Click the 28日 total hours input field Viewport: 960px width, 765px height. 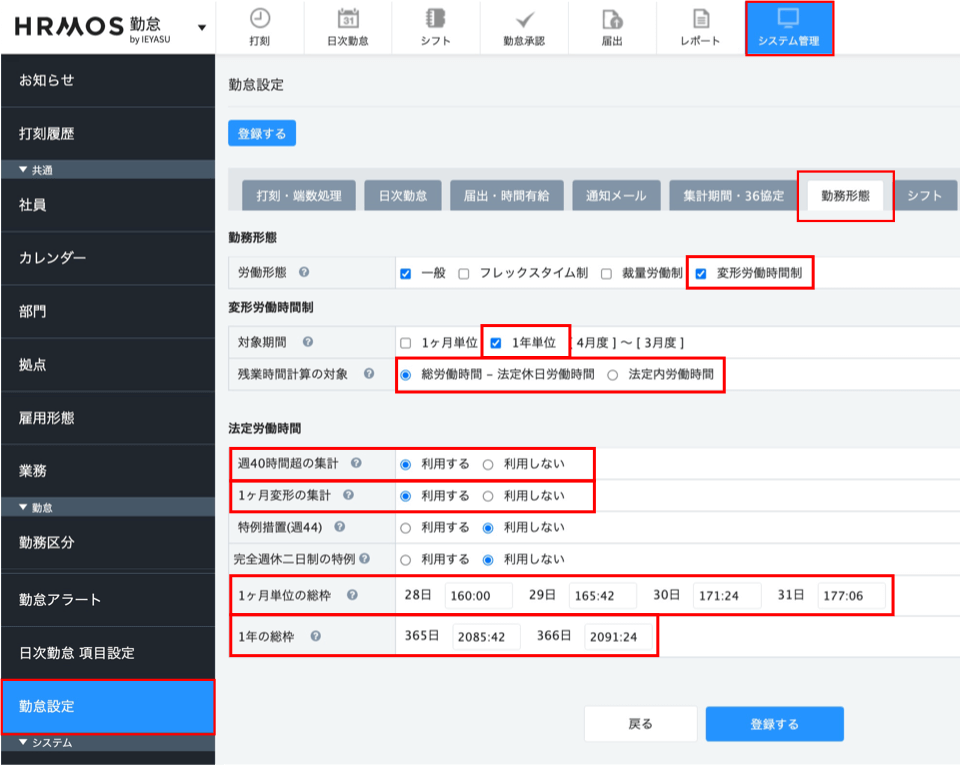point(478,596)
